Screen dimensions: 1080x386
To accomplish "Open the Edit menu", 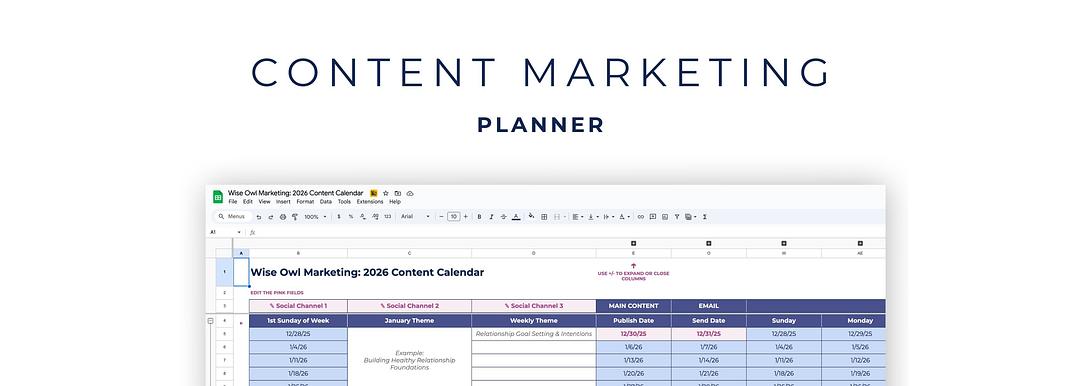I will [x=248, y=202].
